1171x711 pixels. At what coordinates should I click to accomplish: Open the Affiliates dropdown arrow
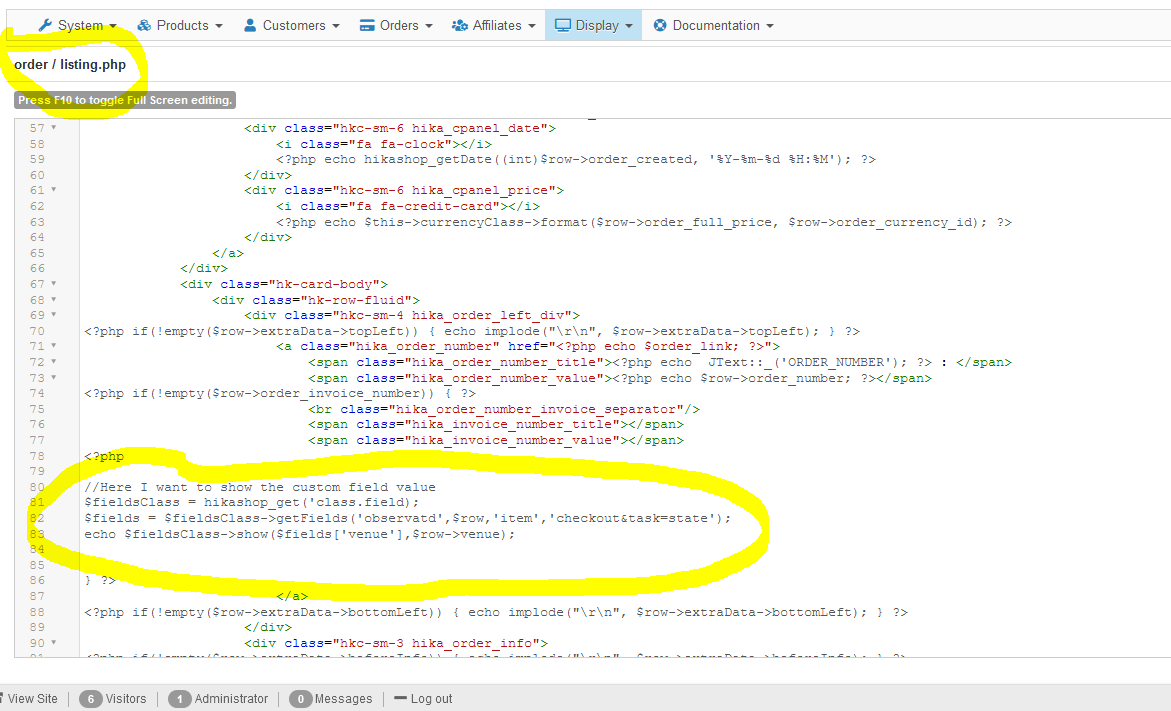(532, 26)
